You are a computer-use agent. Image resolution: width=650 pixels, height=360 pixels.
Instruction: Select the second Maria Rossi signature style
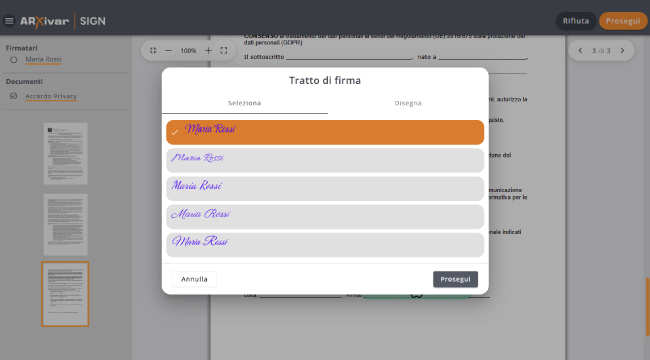[325, 161]
